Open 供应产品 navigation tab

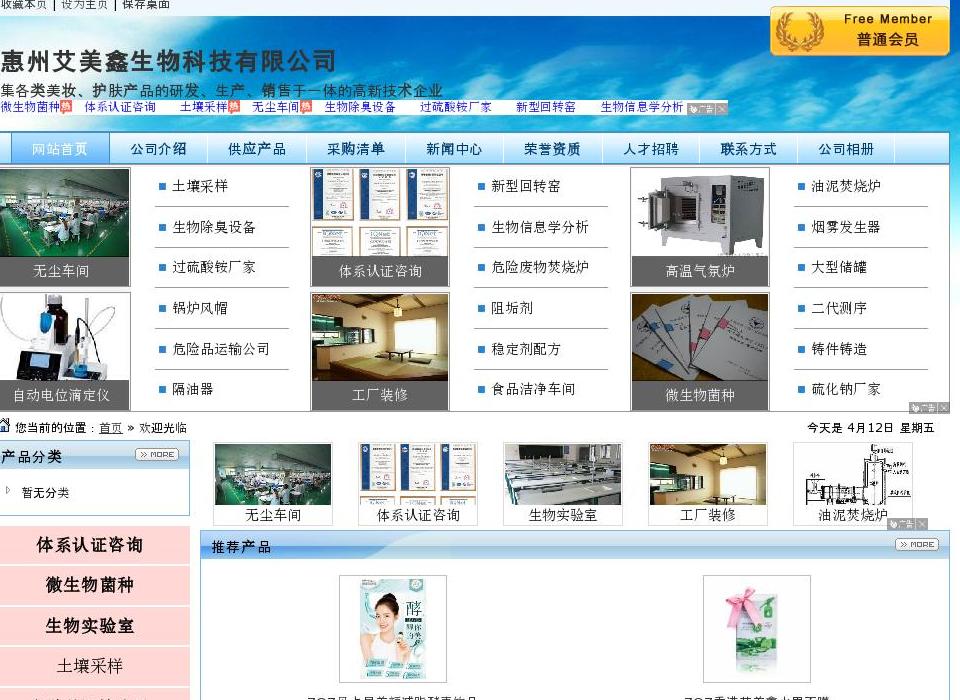pyautogui.click(x=257, y=149)
